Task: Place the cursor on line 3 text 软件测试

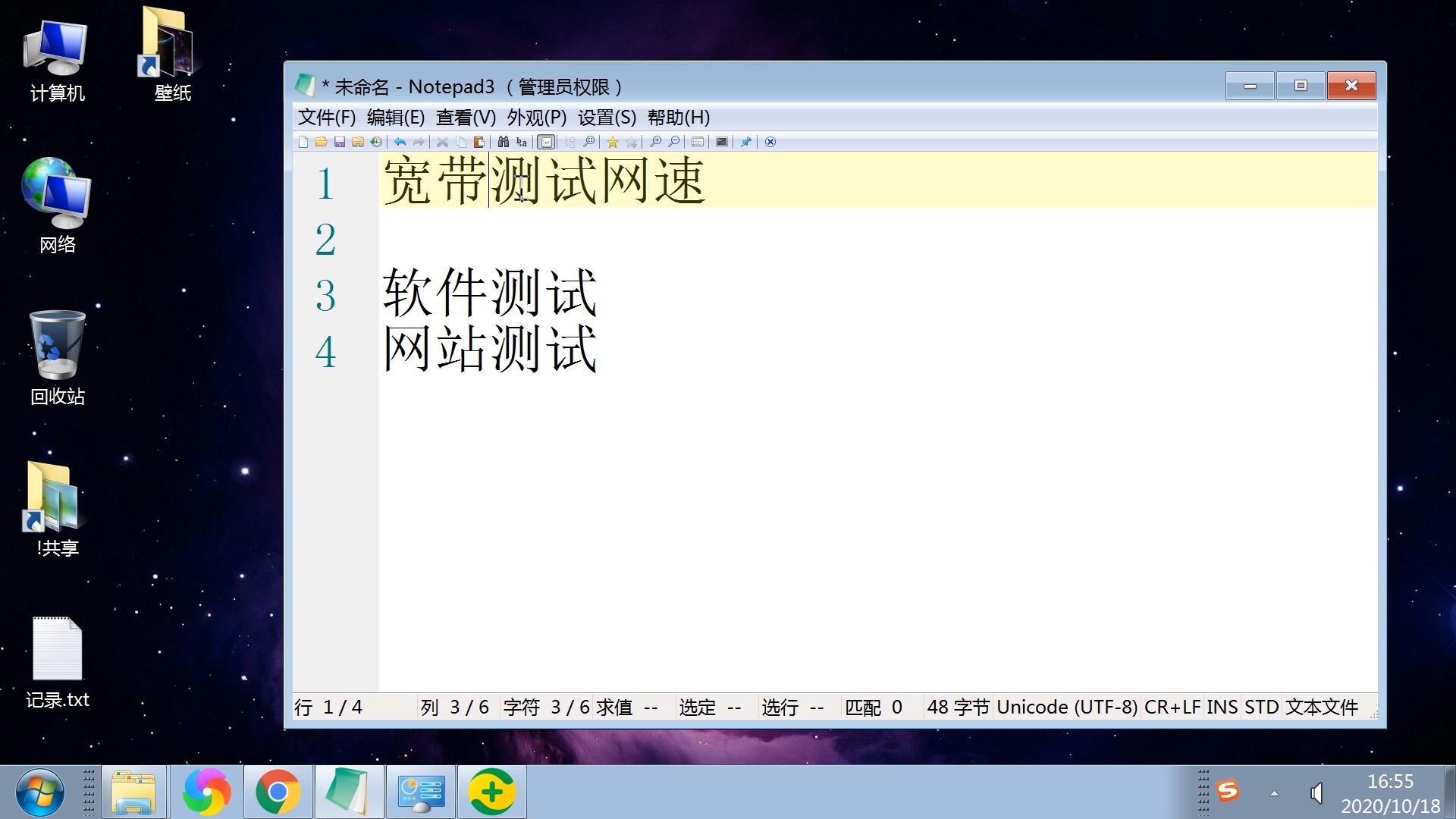Action: (490, 293)
